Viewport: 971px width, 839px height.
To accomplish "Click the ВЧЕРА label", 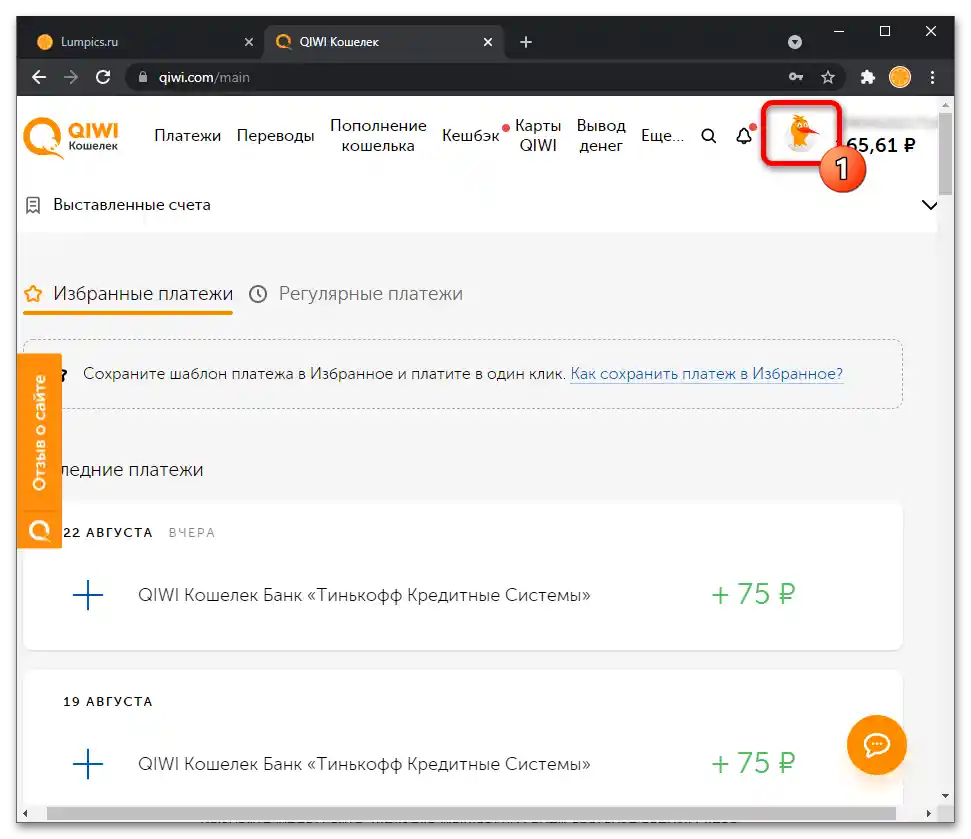I will (192, 533).
